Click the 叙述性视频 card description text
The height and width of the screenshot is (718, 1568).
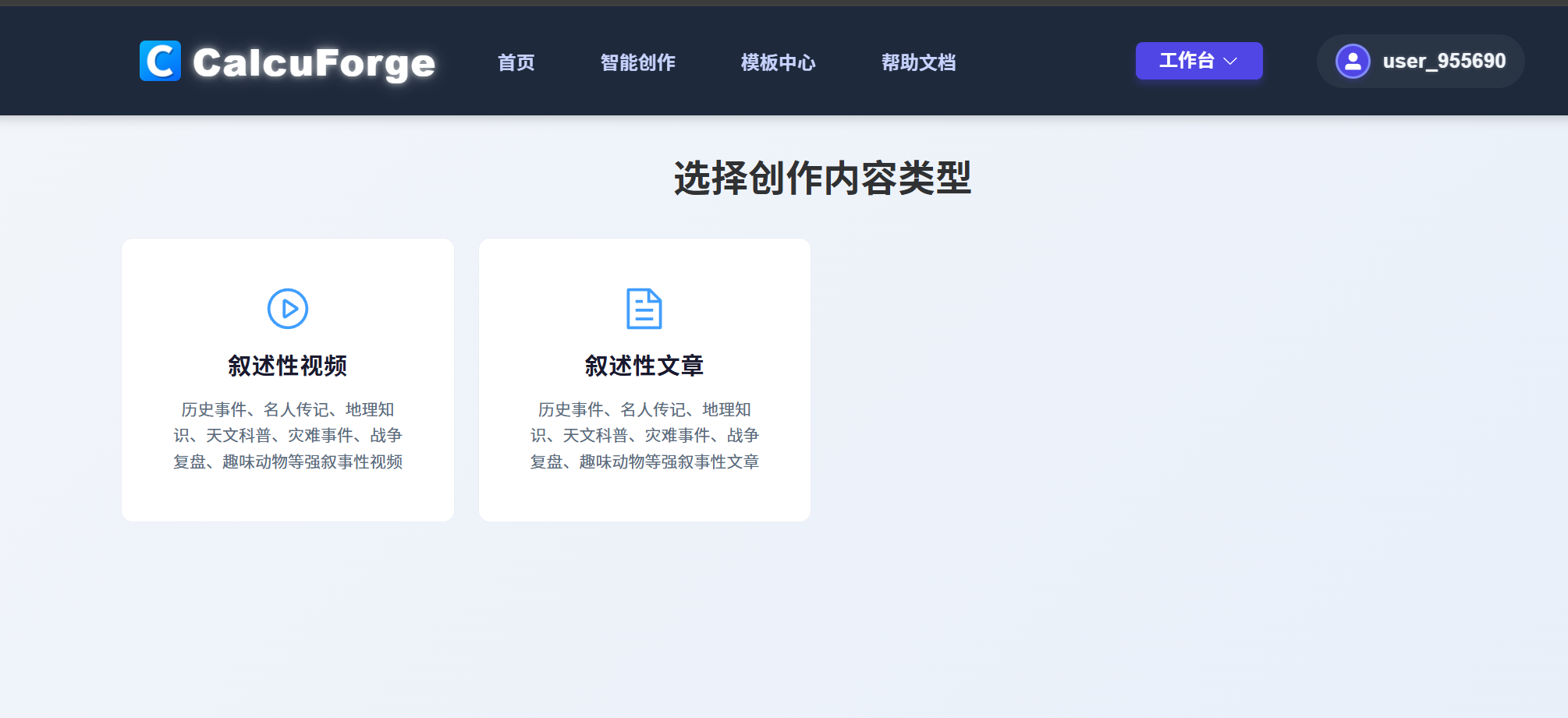coord(288,436)
